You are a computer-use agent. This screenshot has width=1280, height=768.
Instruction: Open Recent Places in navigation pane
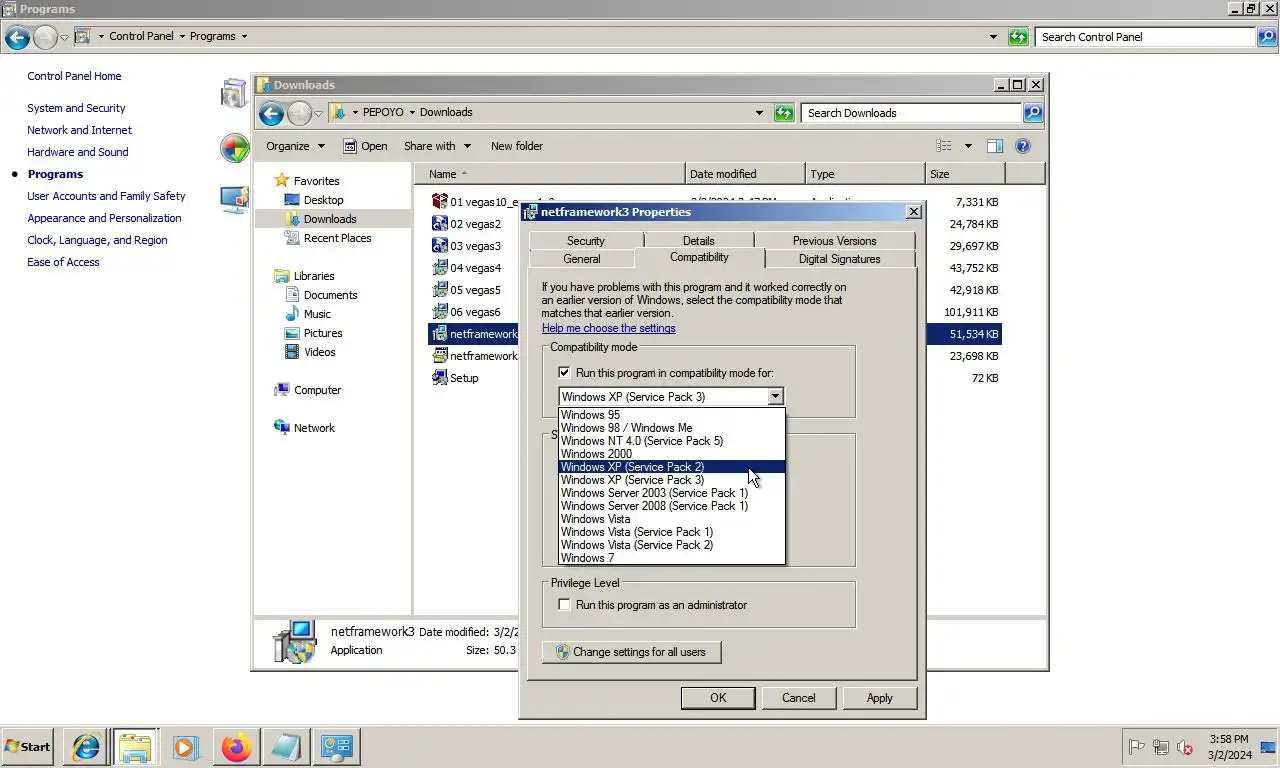pos(328,238)
